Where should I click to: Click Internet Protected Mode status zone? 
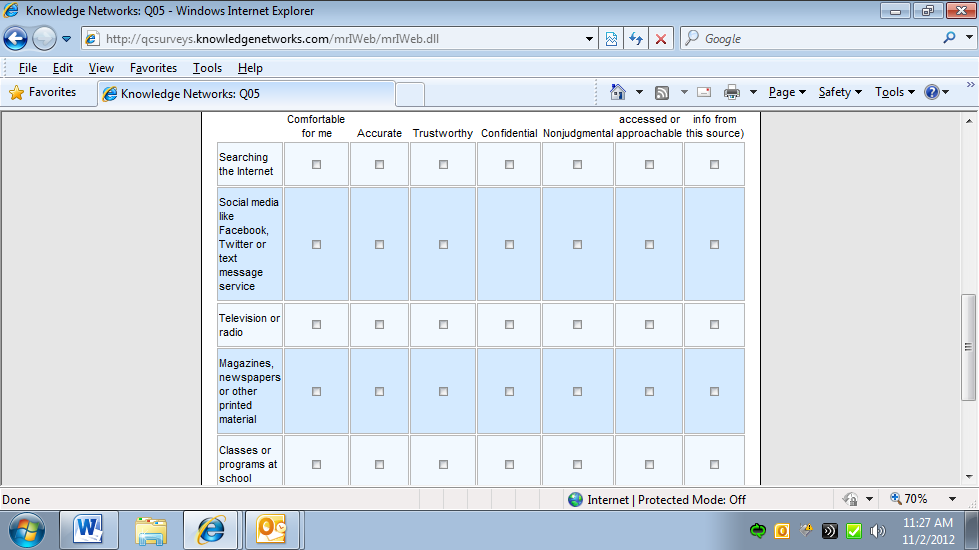(x=657, y=499)
